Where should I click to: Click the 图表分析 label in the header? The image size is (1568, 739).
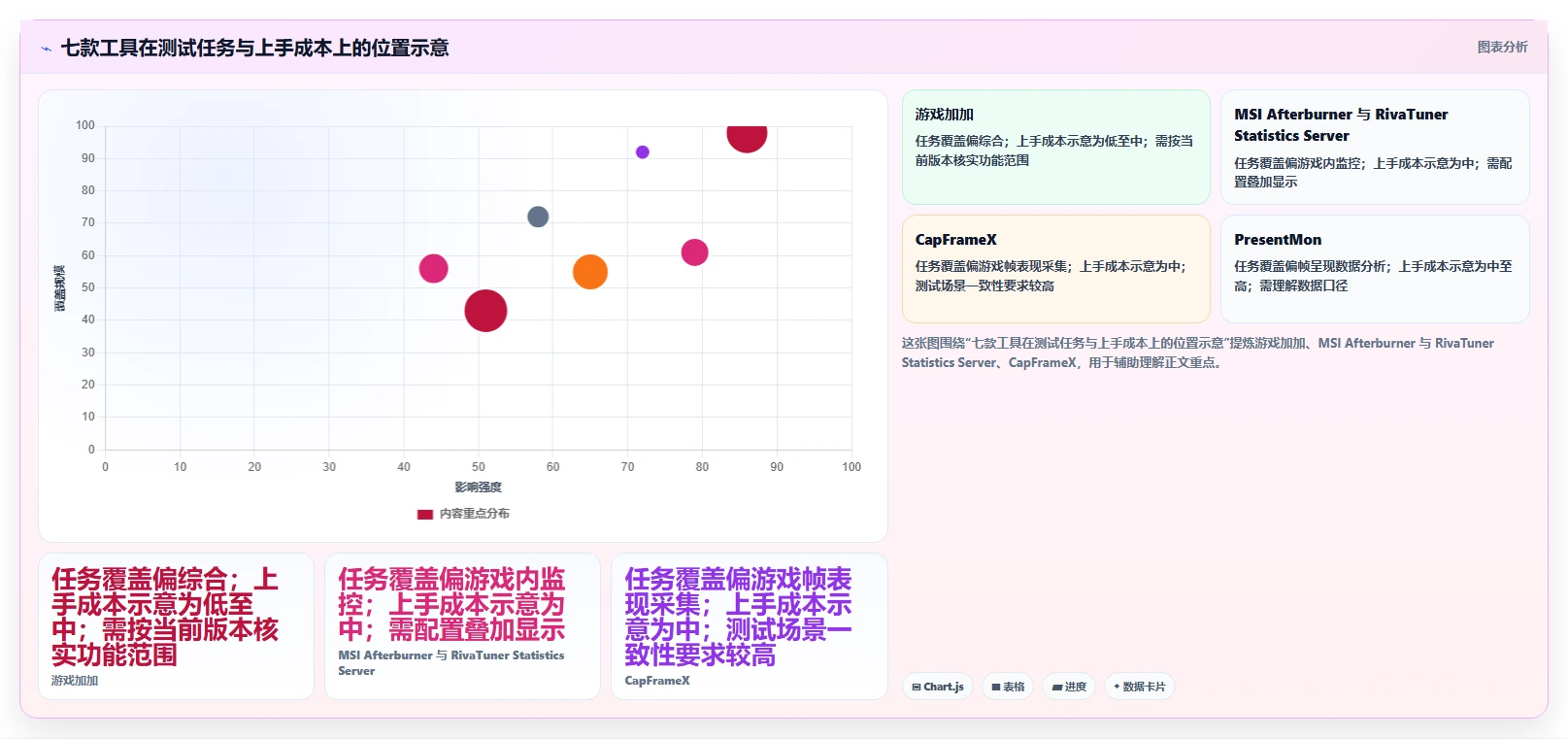1502,47
